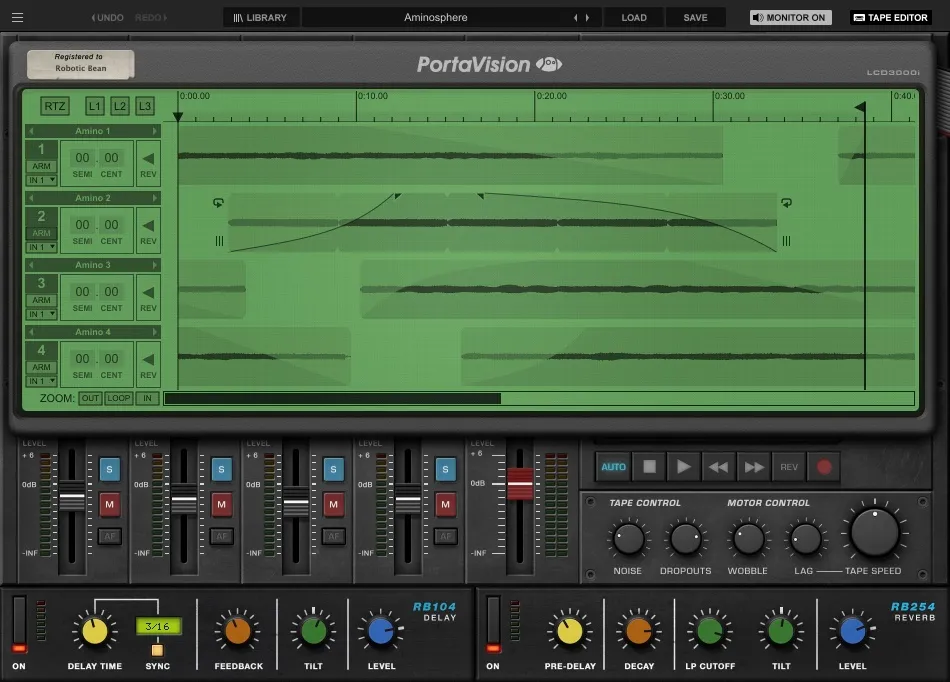Click the Load button

click(x=634, y=18)
